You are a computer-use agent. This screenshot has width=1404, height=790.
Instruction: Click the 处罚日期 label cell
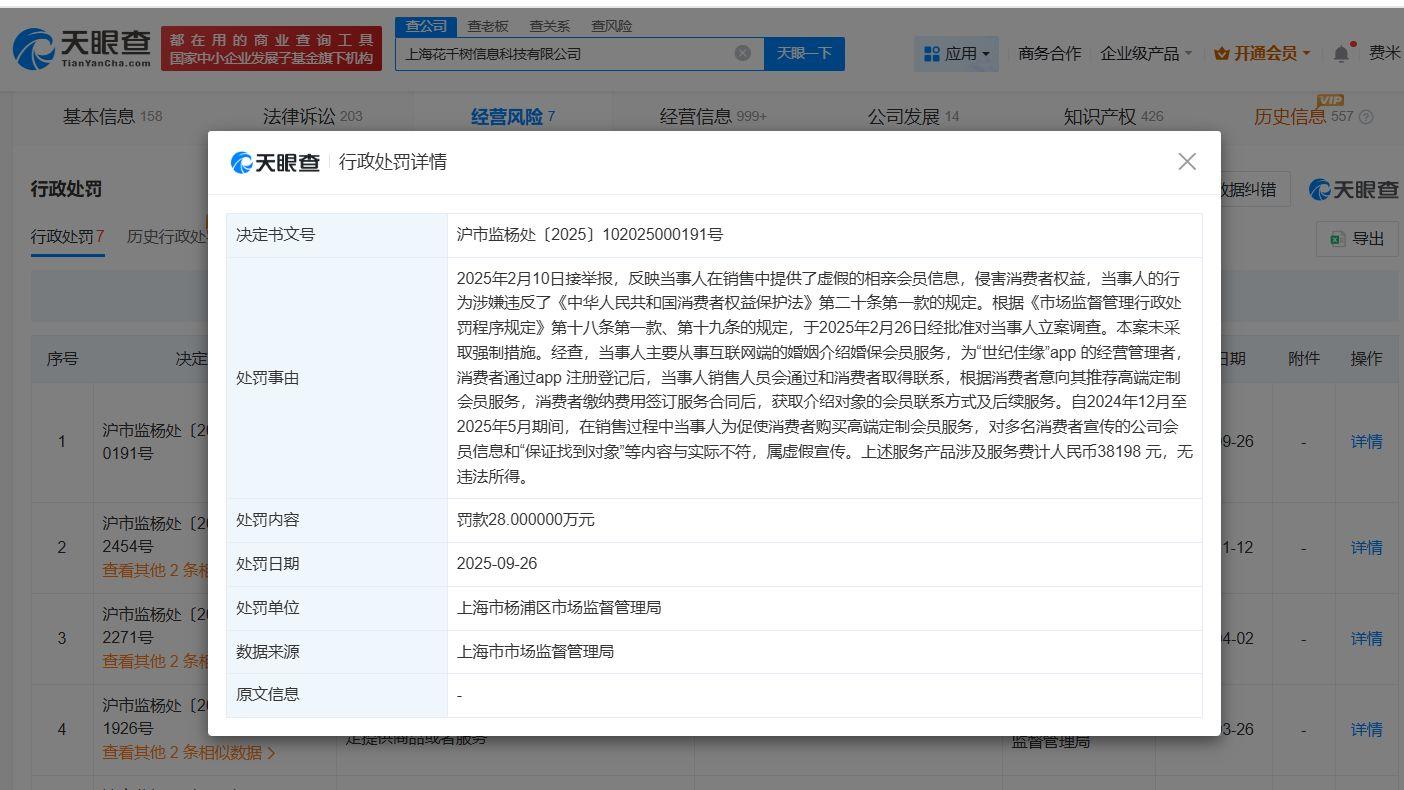coord(337,564)
